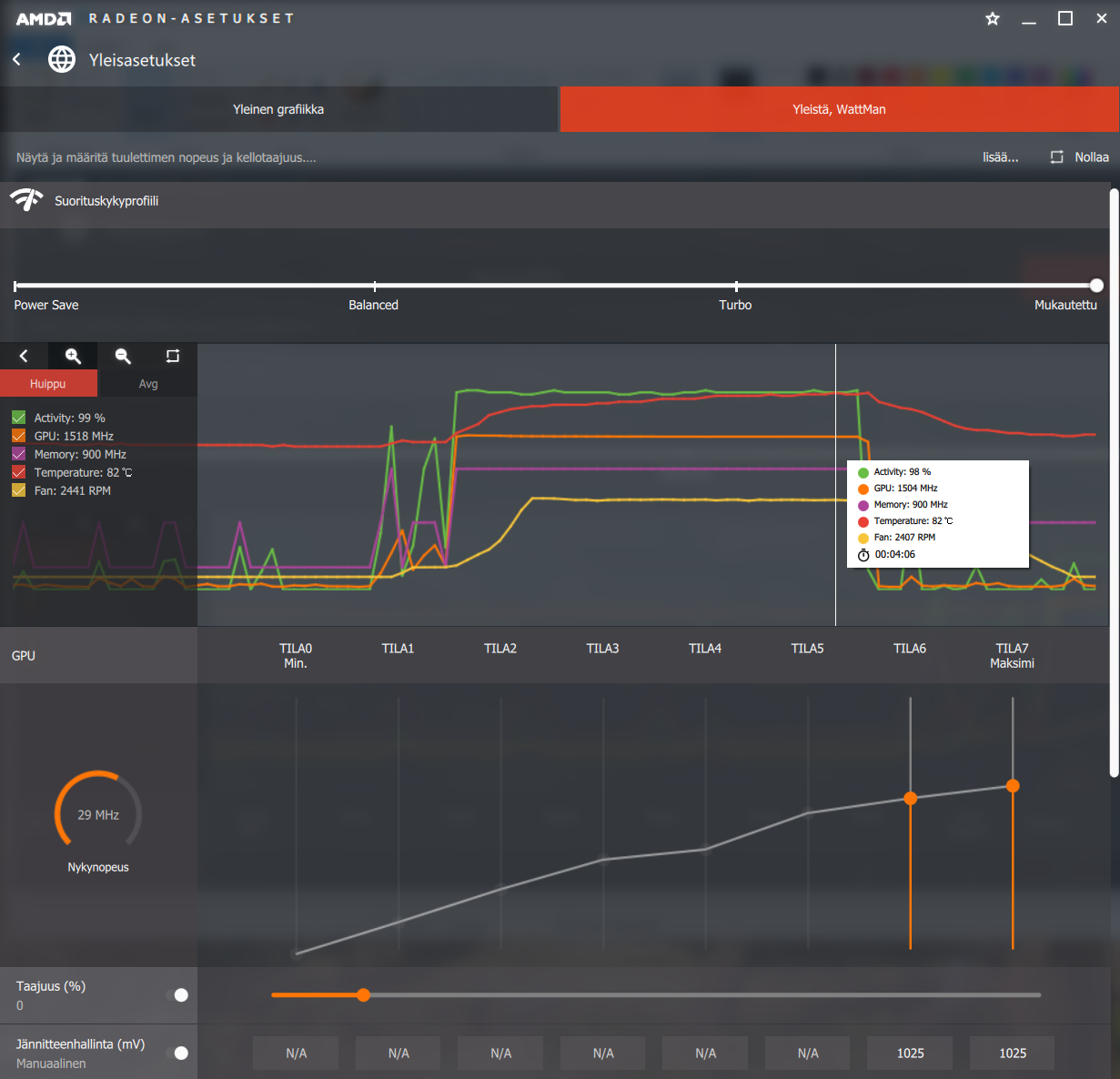Screen dimensions: 1120x1079
Task: Click the TILA0 Min. column header
Action: point(296,656)
